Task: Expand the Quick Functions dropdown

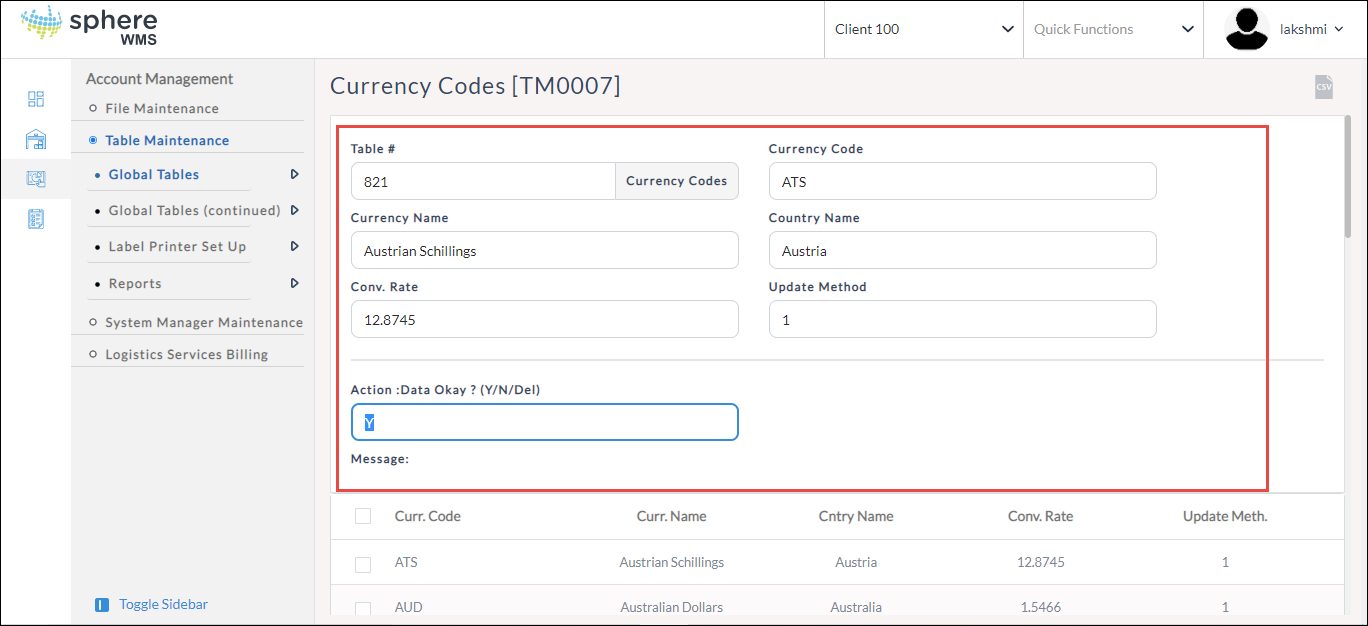Action: pyautogui.click(x=1113, y=29)
